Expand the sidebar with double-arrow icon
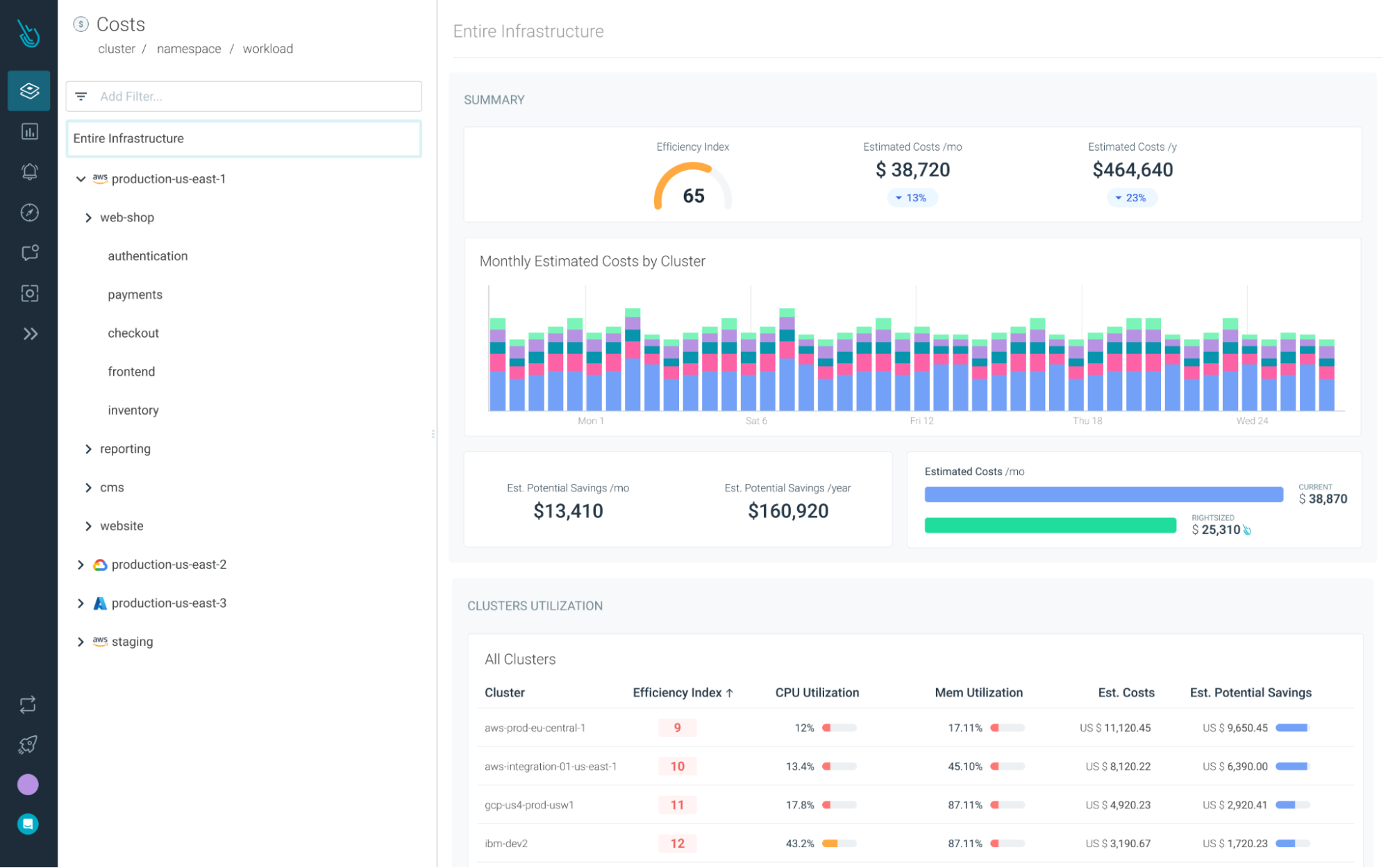The height and width of the screenshot is (868, 1388). point(31,333)
